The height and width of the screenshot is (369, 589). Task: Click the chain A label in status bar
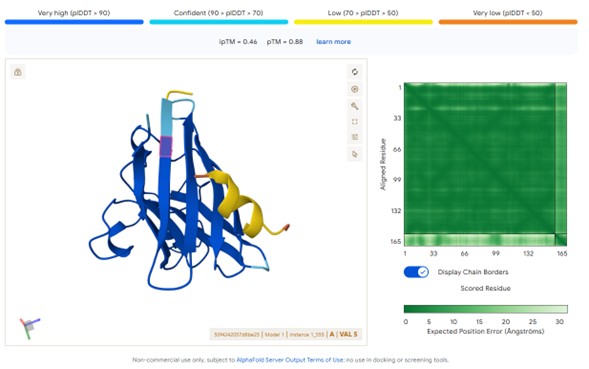[x=332, y=334]
